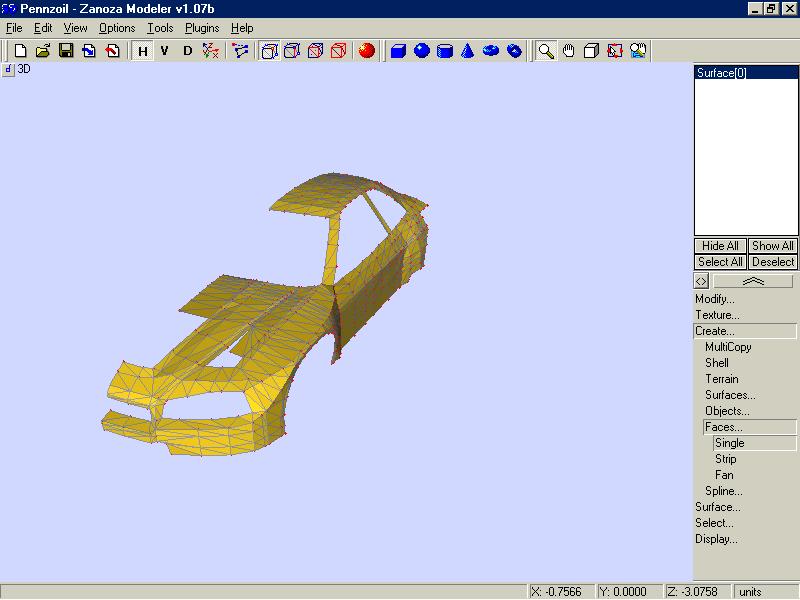Viewport: 800px width, 600px height.
Task: Collapse panel with double chevron bar
Action: coord(753,282)
